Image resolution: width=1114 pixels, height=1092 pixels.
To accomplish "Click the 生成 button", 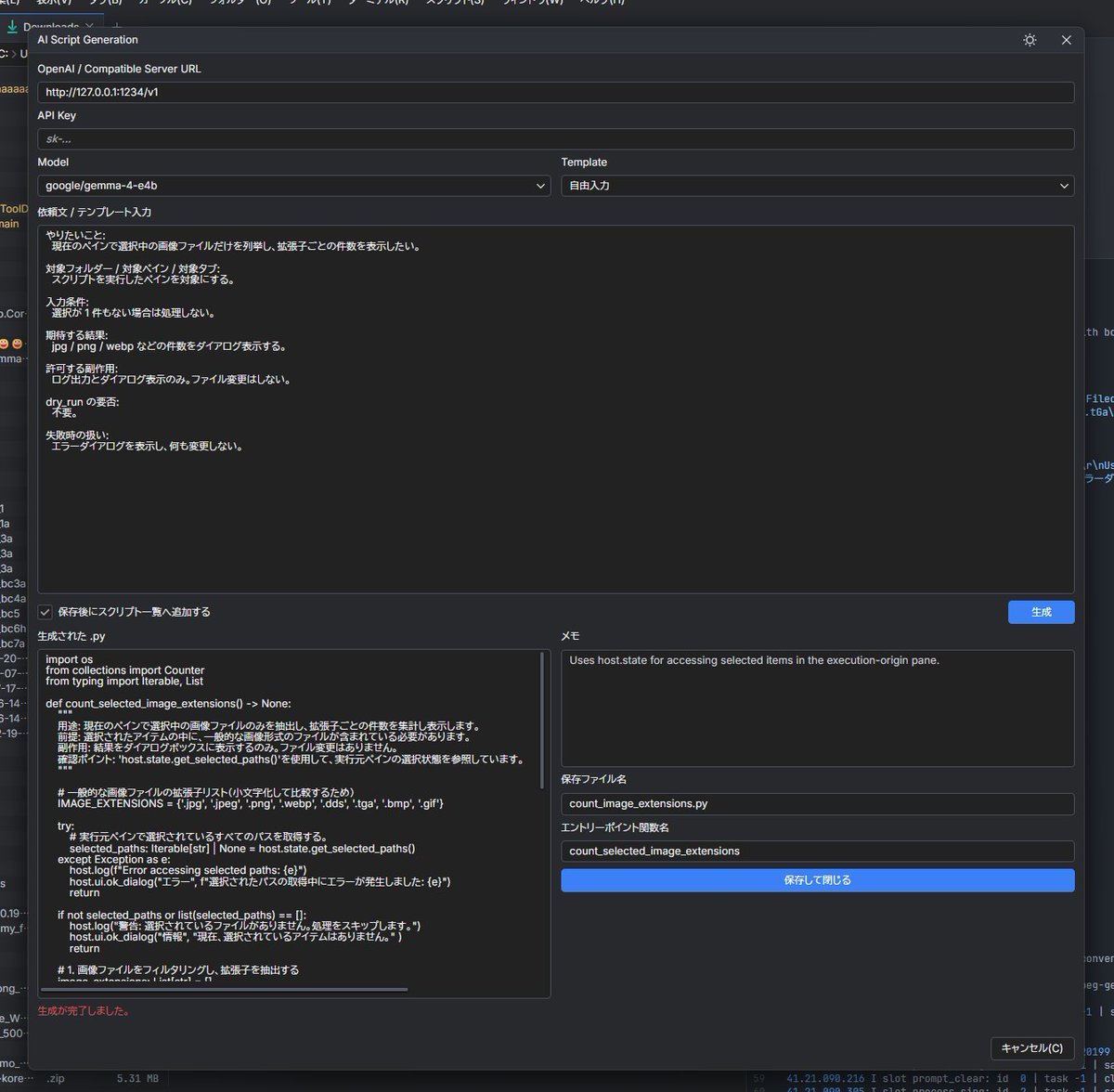I will (x=1042, y=612).
